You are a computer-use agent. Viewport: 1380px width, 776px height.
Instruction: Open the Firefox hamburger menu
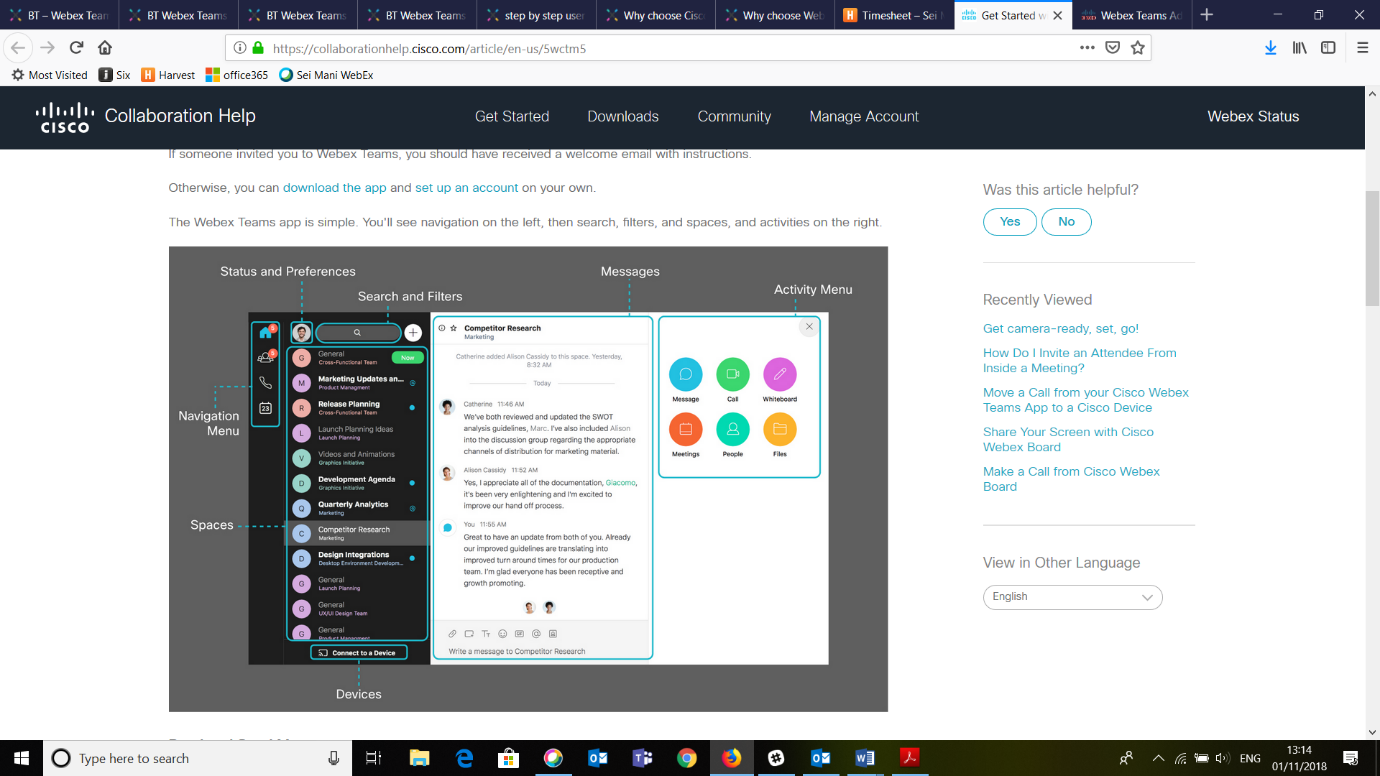pos(1362,47)
